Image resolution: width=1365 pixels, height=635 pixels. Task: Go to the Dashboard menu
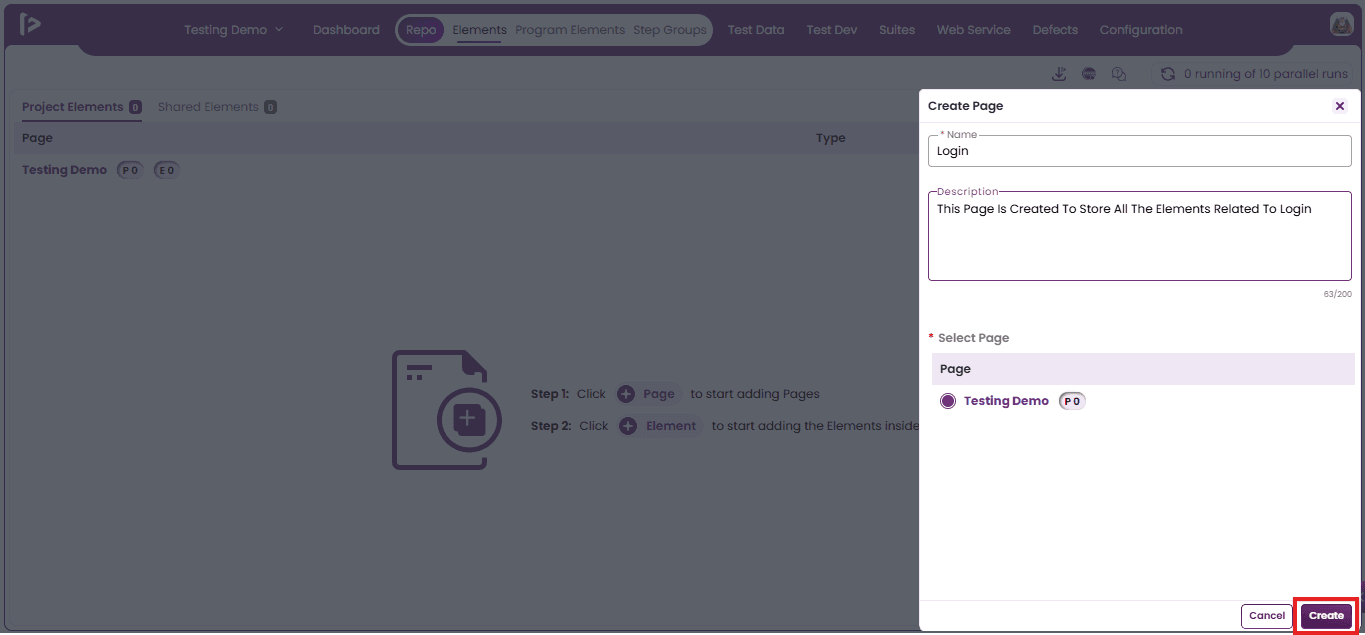click(346, 30)
